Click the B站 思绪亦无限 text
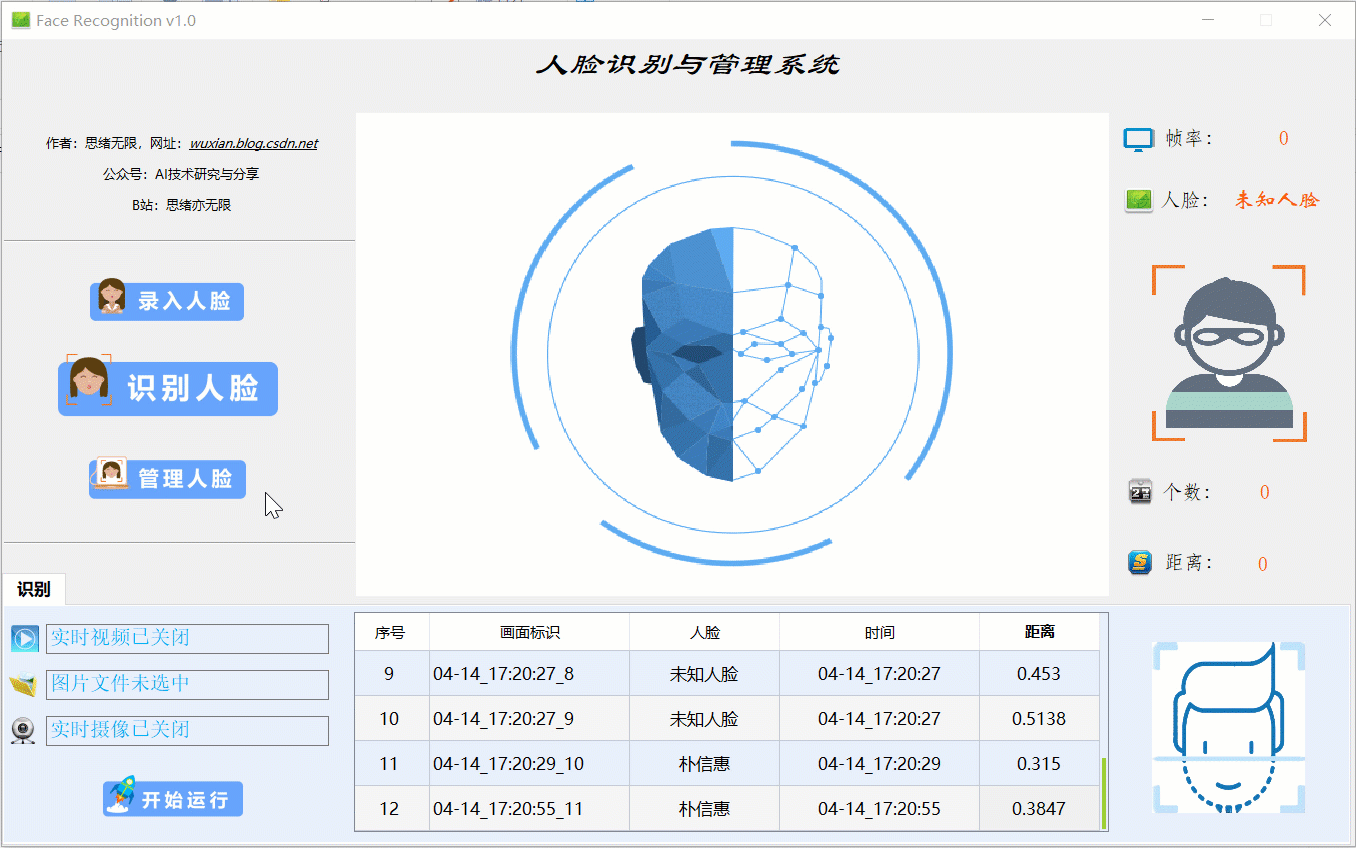The image size is (1356, 848). point(182,205)
